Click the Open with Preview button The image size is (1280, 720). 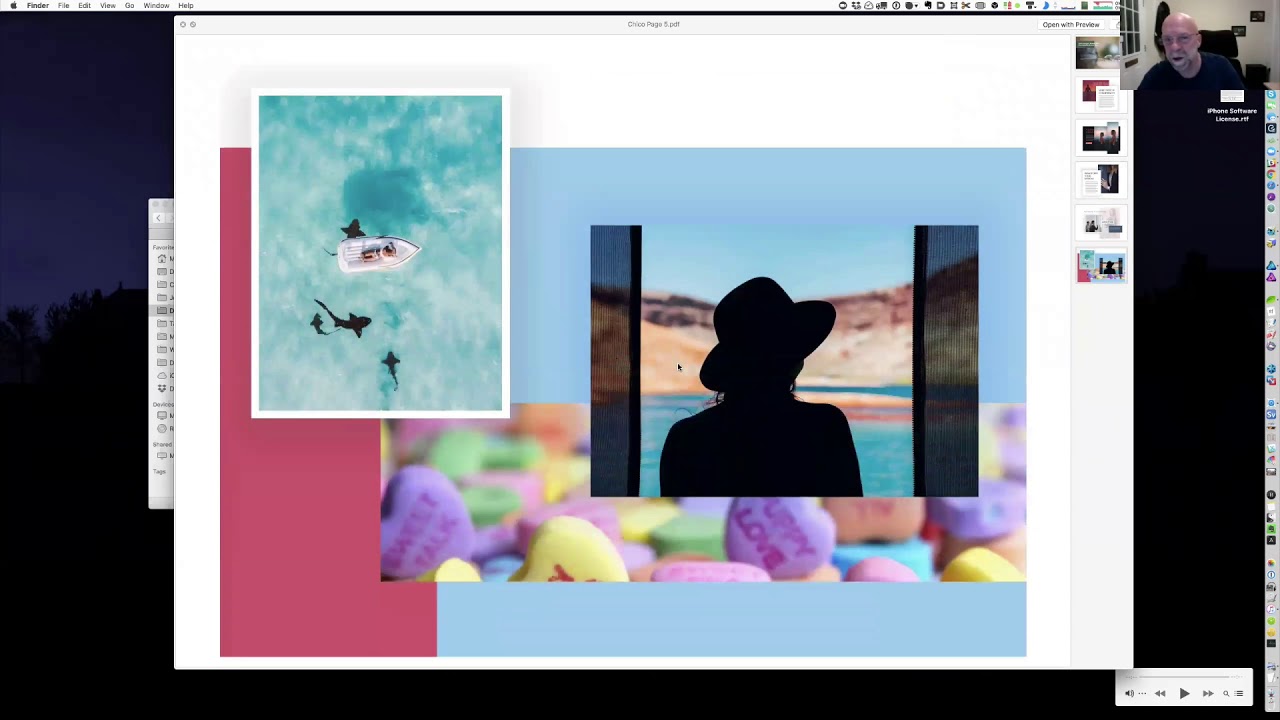pyautogui.click(x=1070, y=24)
